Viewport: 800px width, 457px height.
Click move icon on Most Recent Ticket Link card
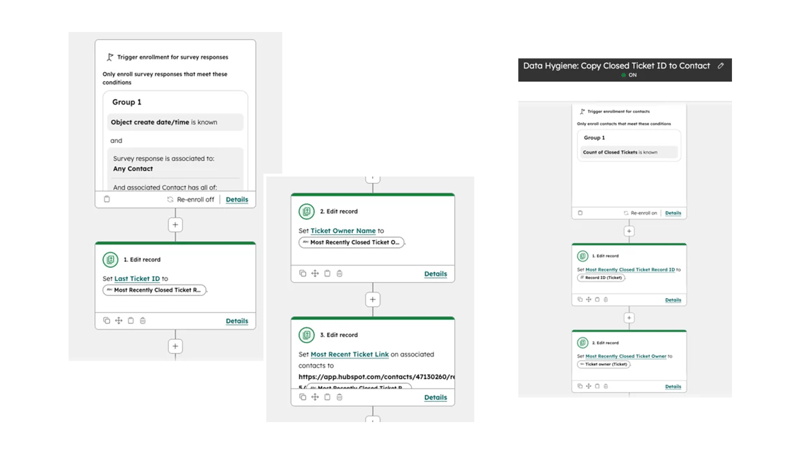[315, 397]
